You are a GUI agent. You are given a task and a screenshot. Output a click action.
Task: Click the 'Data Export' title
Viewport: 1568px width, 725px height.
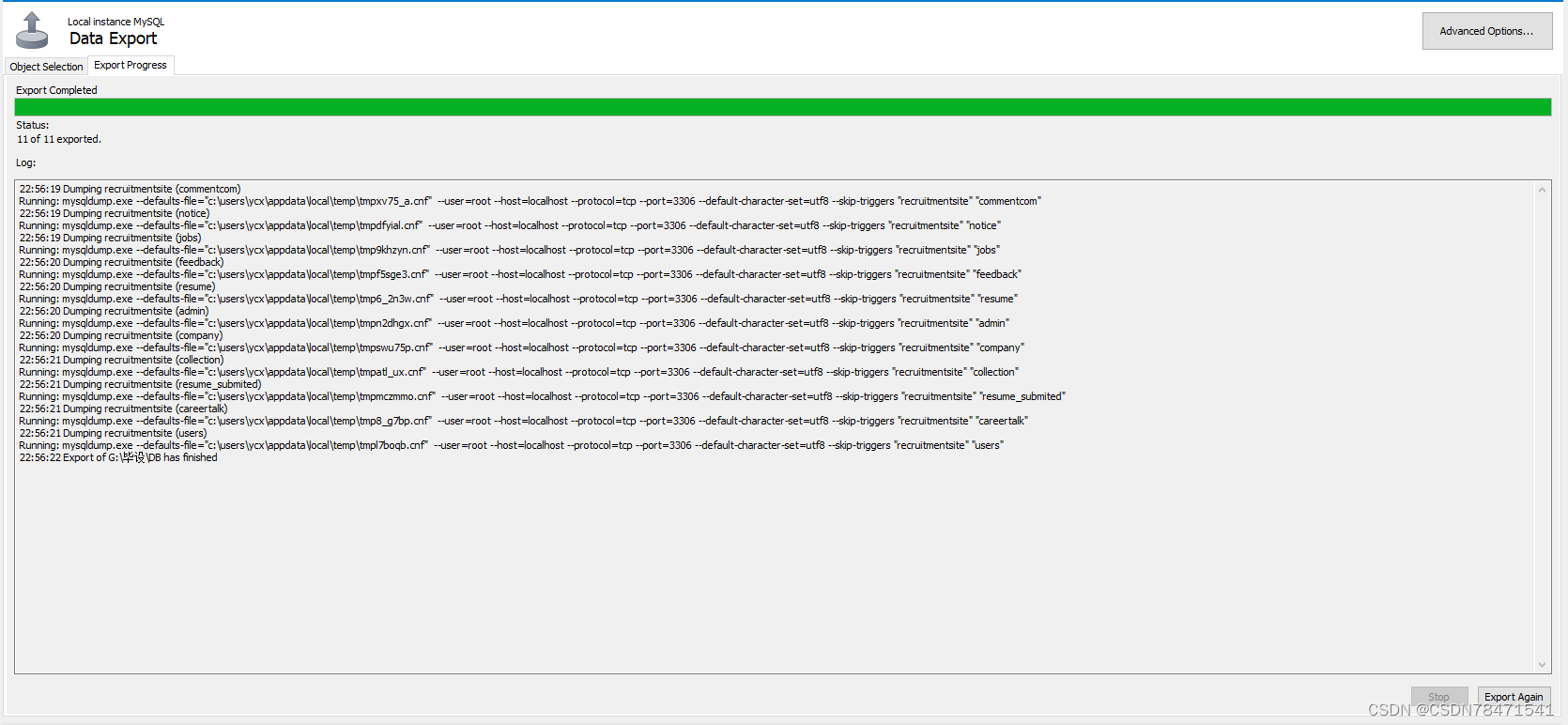pos(113,39)
